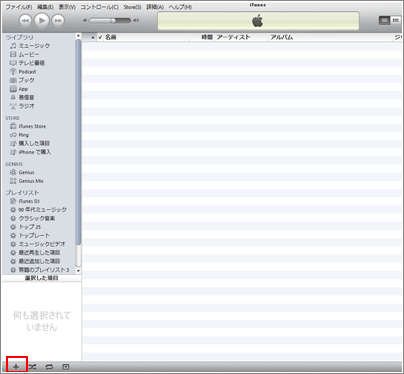This screenshot has width=404, height=374.
Task: Open Ping in sidebar
Action: pos(19,135)
